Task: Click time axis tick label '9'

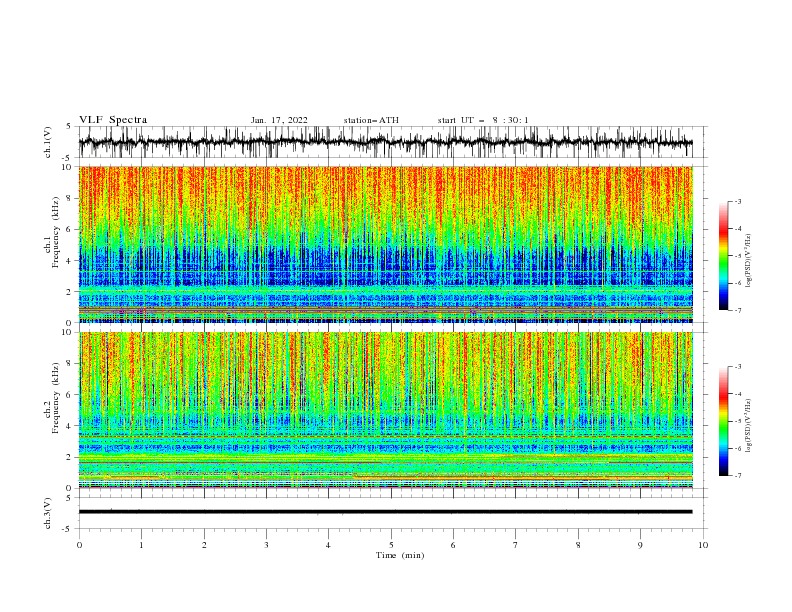Action: pos(640,545)
